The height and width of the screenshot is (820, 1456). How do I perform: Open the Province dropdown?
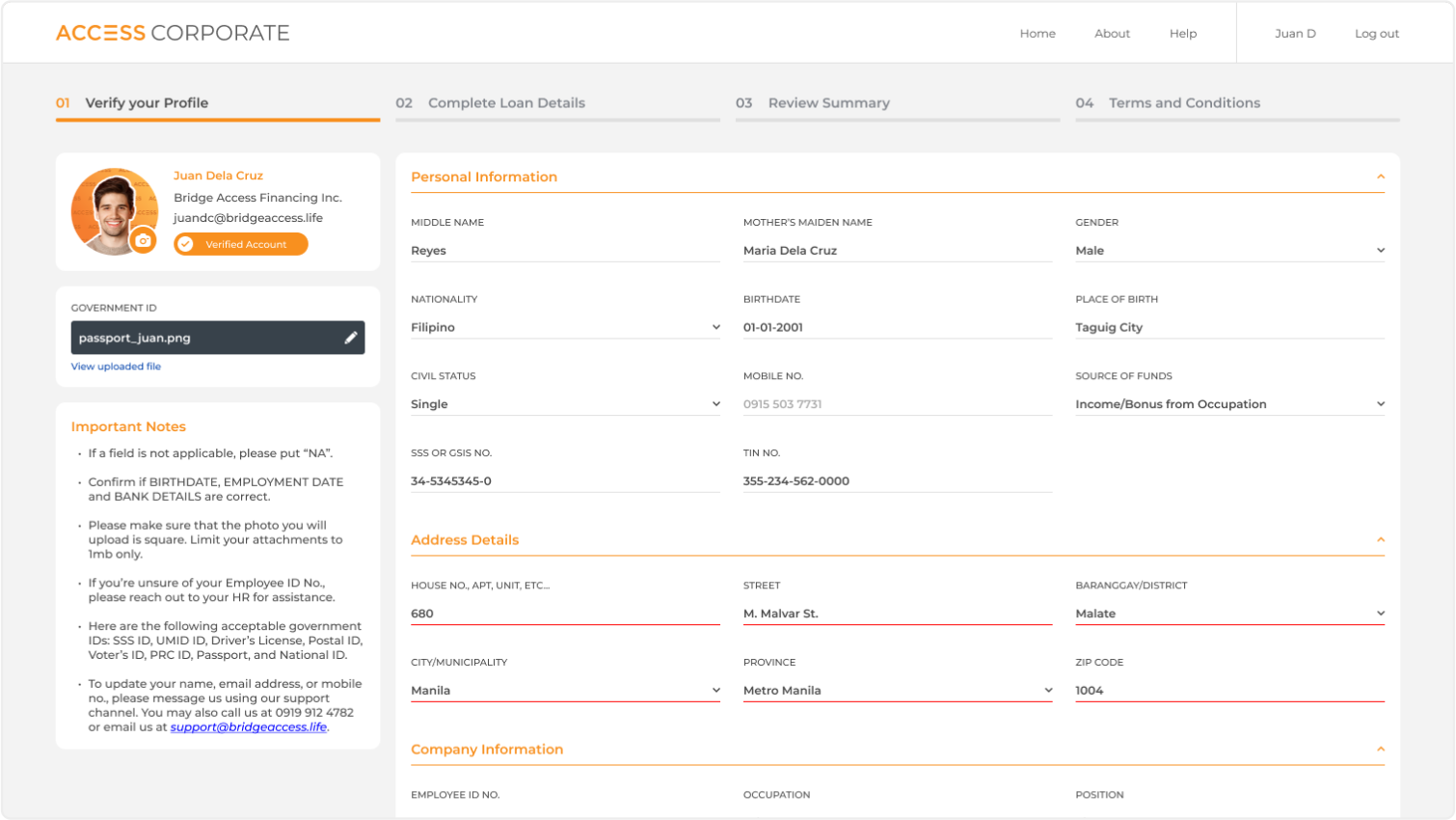898,691
